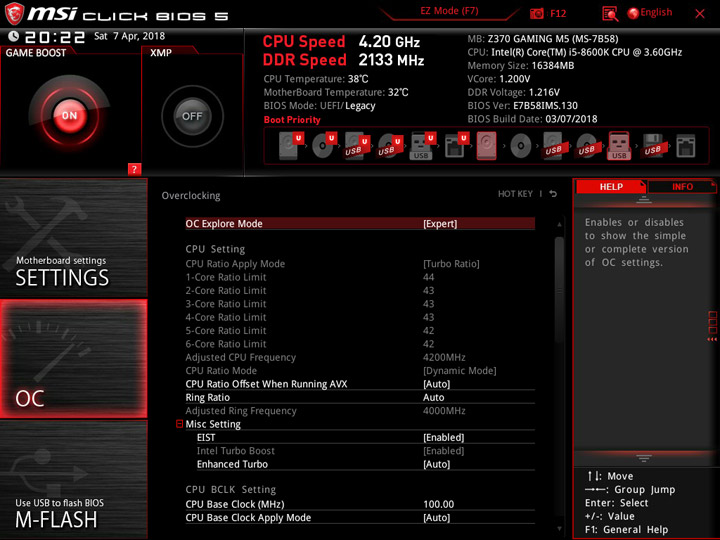Viewport: 720px width, 540px height.
Task: Edit the CPU Base Clock (MHz) 100.00 value
Action: coord(439,504)
